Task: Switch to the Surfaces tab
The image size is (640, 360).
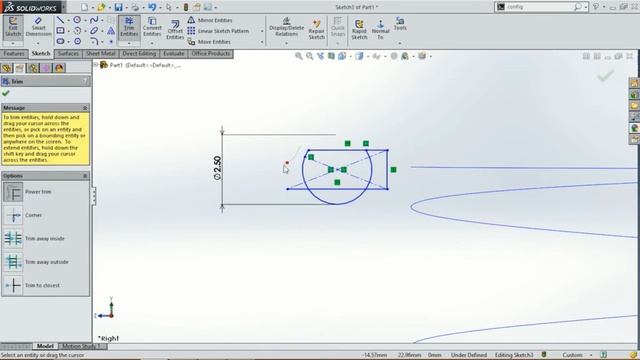Action: 68,54
